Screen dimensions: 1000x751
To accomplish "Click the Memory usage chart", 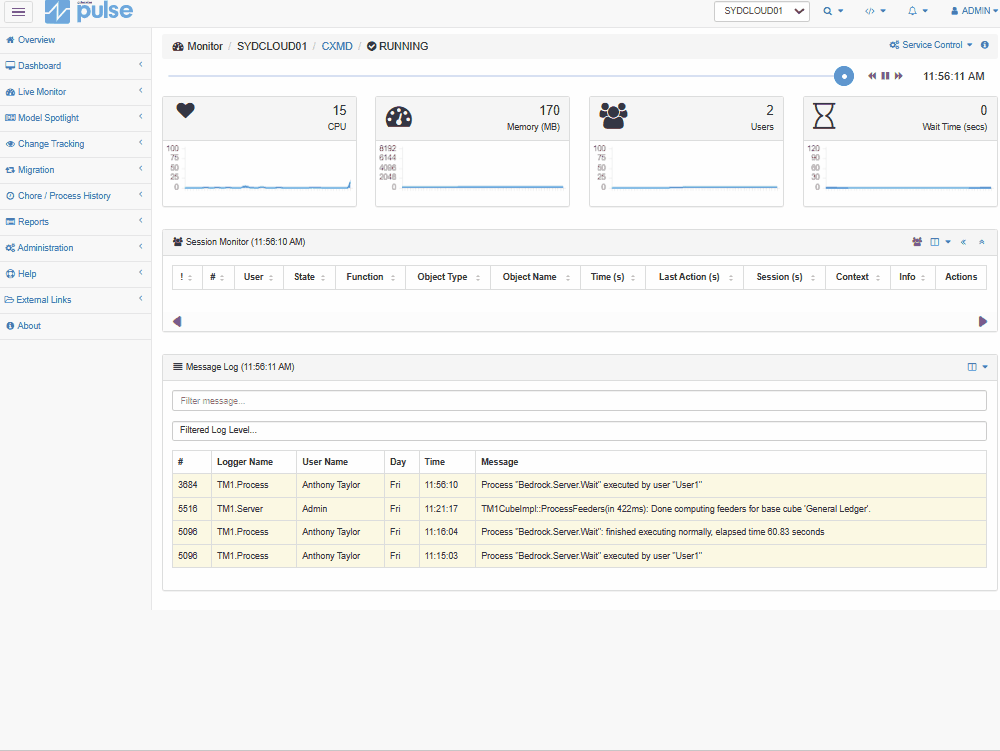I will (473, 168).
